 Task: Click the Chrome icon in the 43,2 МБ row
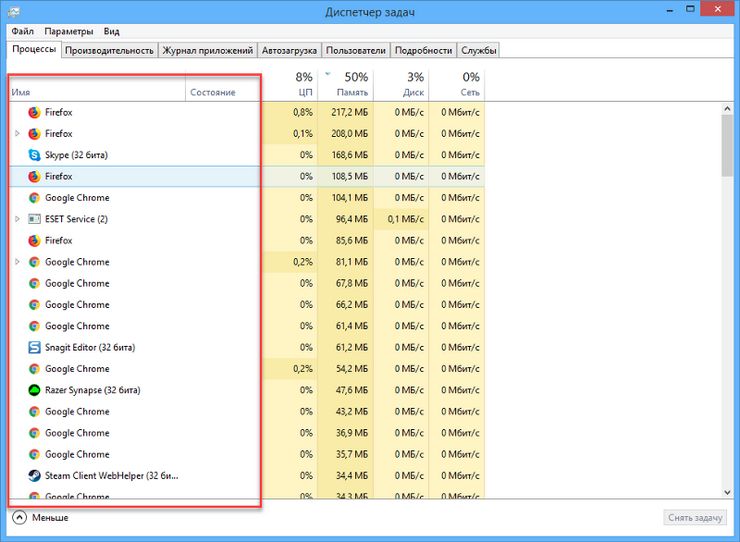[34, 412]
